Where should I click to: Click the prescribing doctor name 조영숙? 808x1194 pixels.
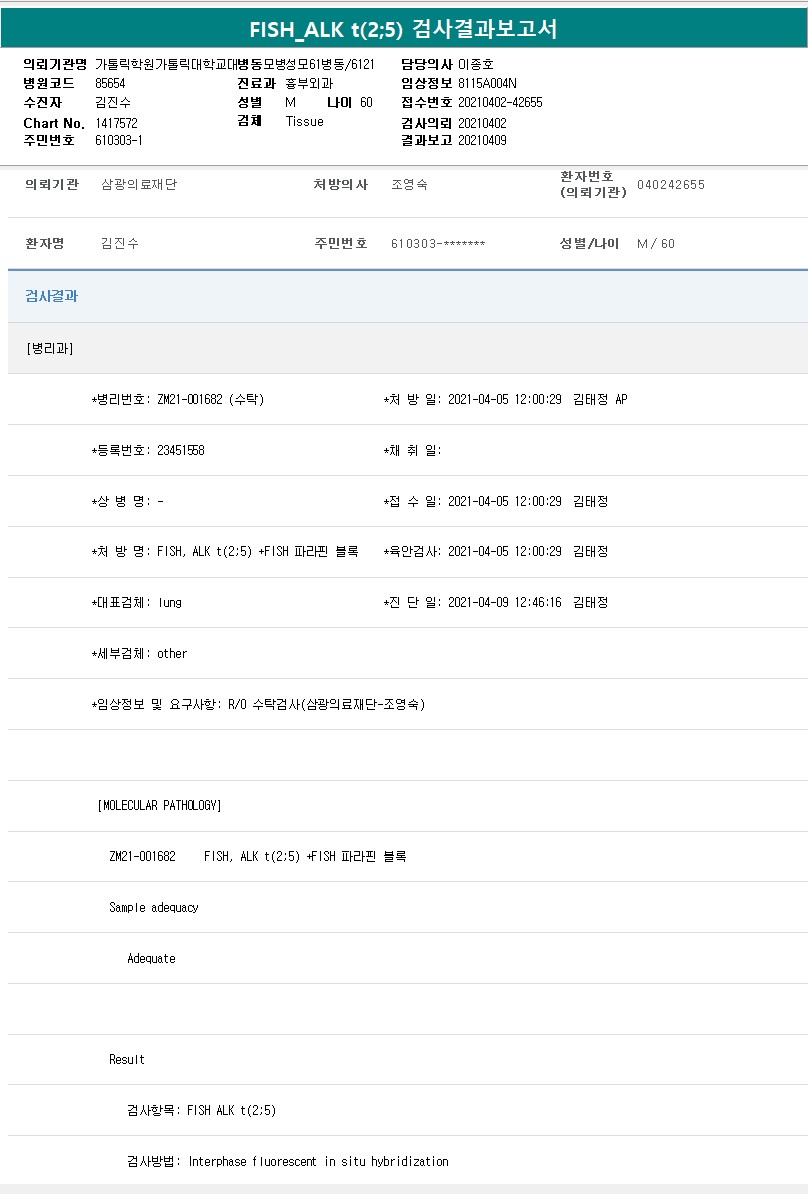pyautogui.click(x=409, y=185)
